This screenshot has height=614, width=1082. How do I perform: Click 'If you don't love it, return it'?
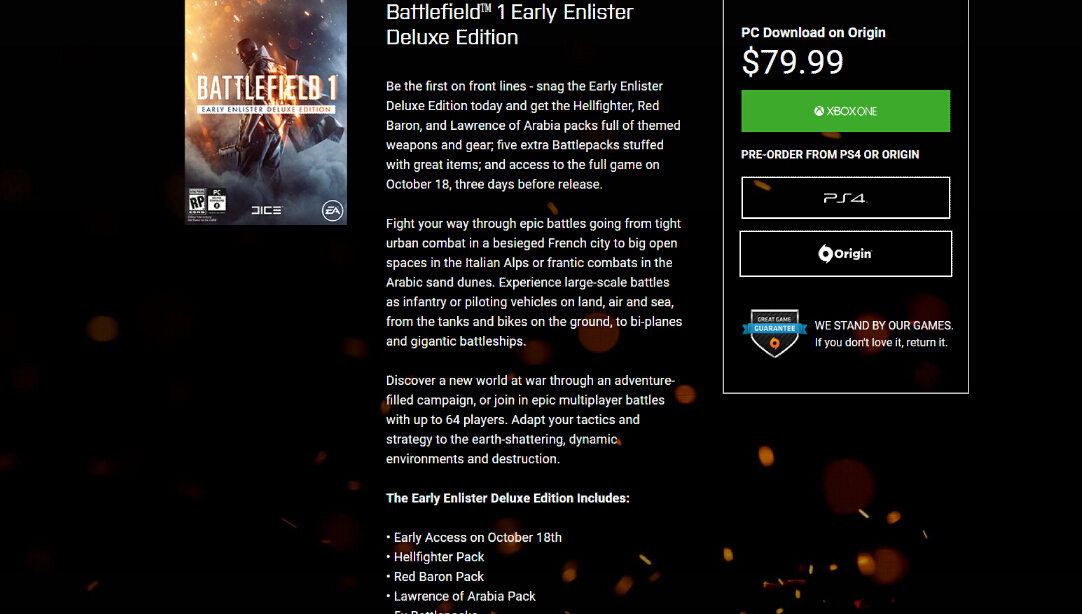coord(881,343)
